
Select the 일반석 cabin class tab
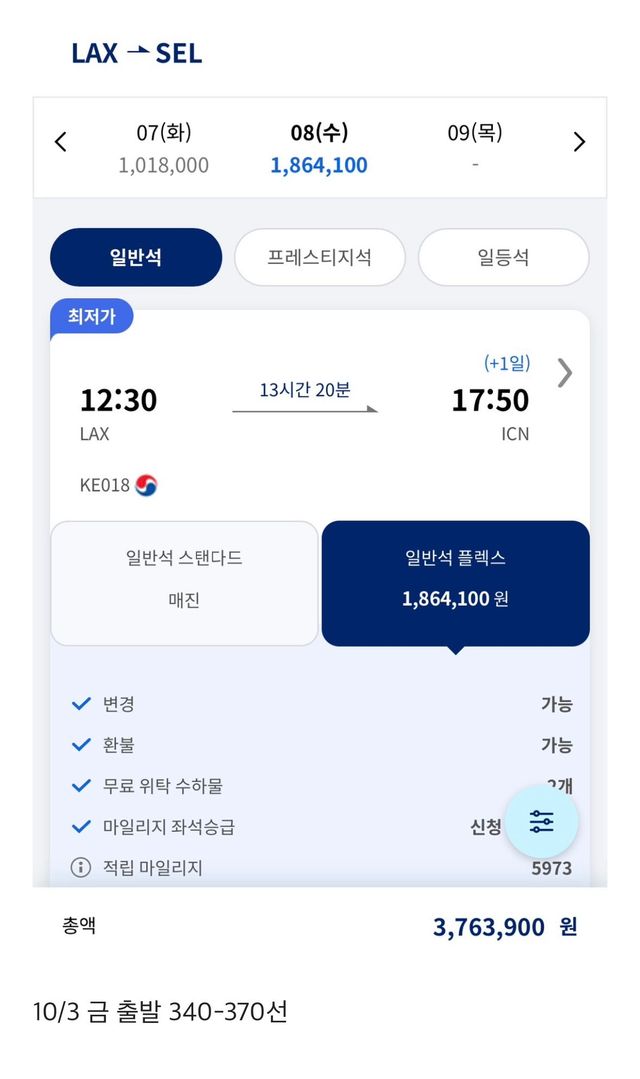[x=136, y=257]
